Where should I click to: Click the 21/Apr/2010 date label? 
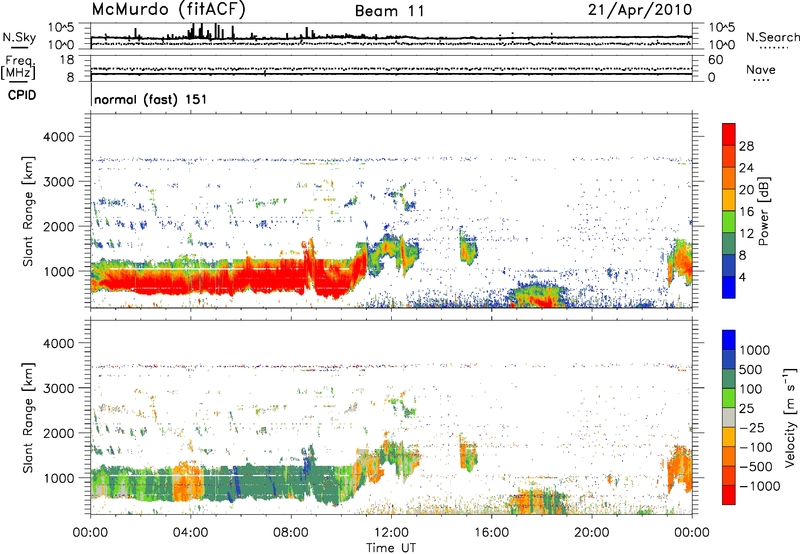640,10
